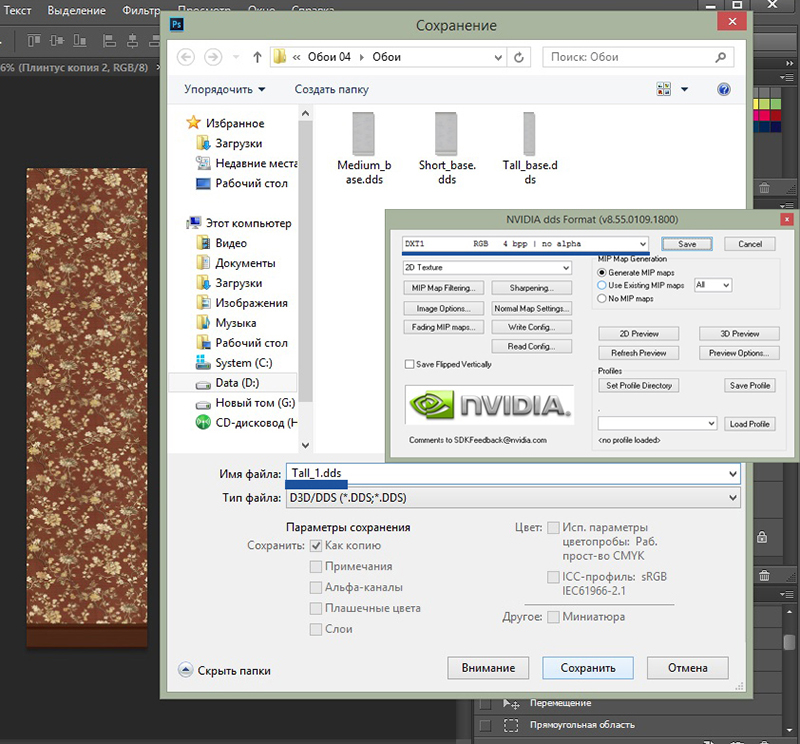This screenshot has height=744, width=800.
Task: Click the NVIDIA logo image
Action: (x=489, y=404)
